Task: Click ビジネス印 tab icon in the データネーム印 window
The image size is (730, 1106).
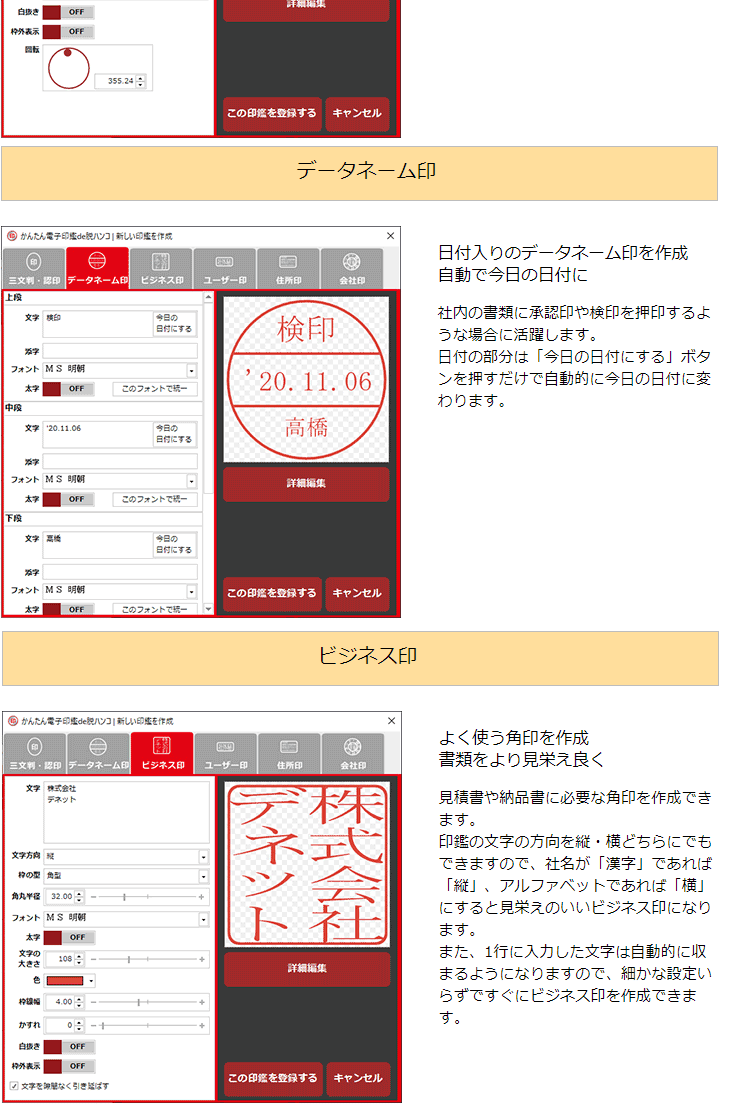Action: pyautogui.click(x=161, y=262)
